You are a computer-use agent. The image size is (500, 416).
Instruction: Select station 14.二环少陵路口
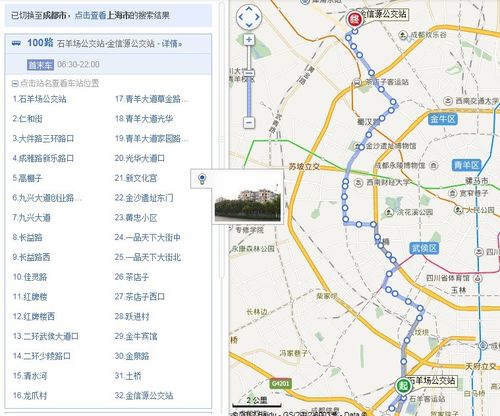click(x=42, y=356)
